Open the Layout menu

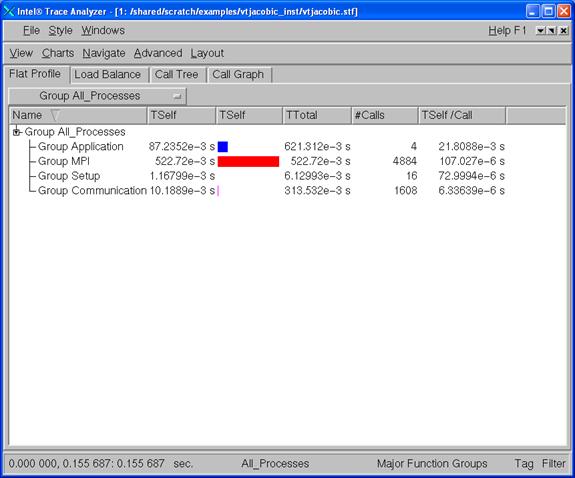coord(207,53)
